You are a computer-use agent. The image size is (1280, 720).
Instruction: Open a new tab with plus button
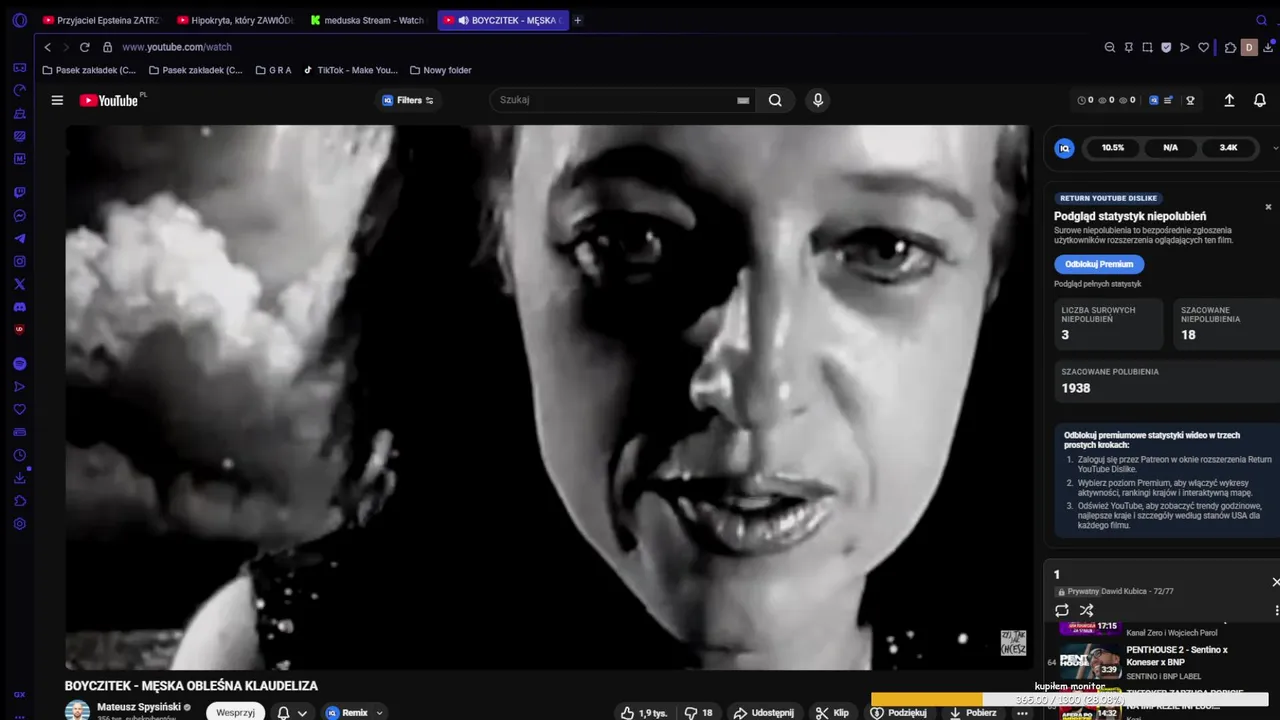click(x=577, y=20)
